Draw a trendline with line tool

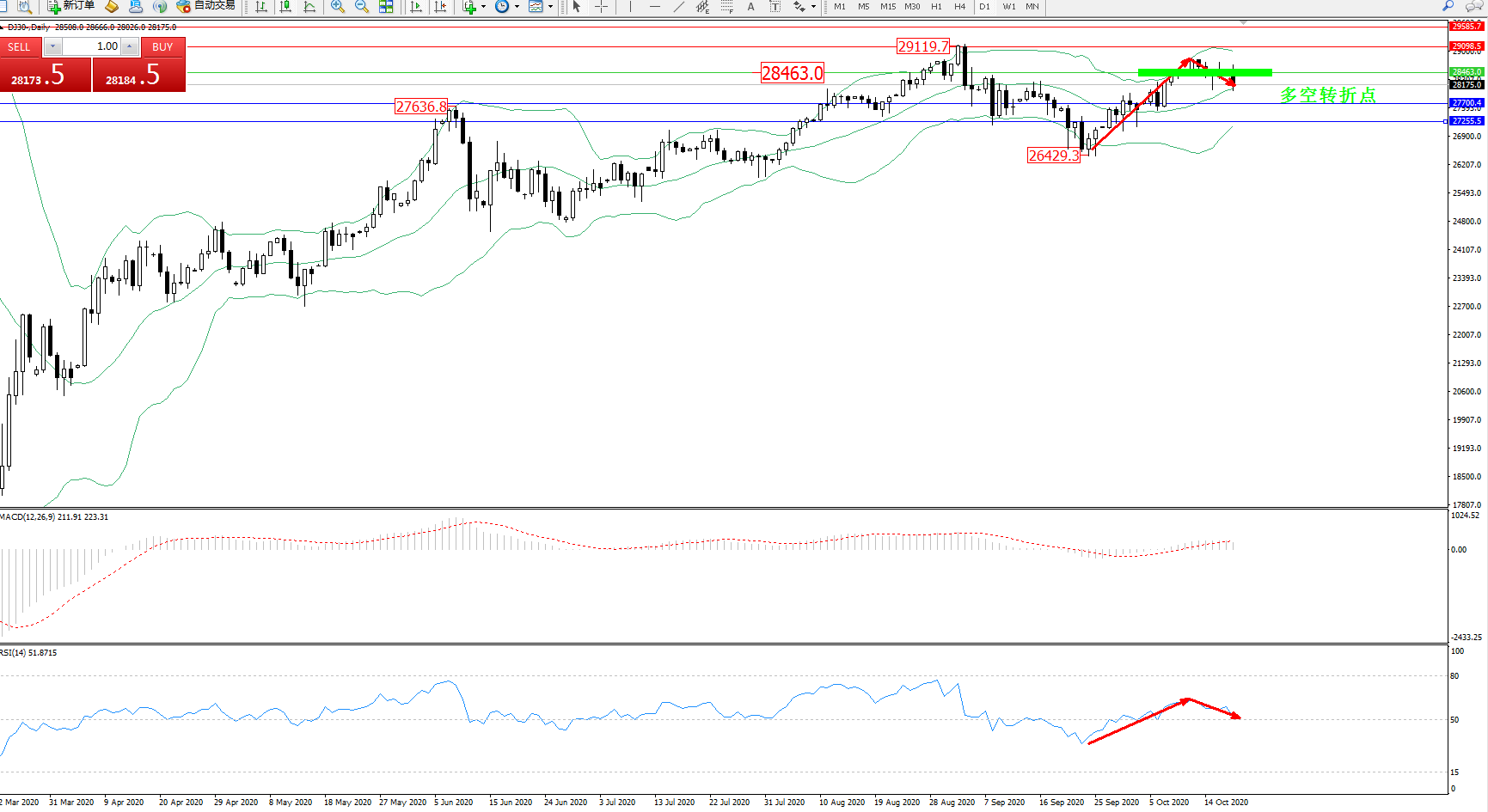(x=679, y=7)
